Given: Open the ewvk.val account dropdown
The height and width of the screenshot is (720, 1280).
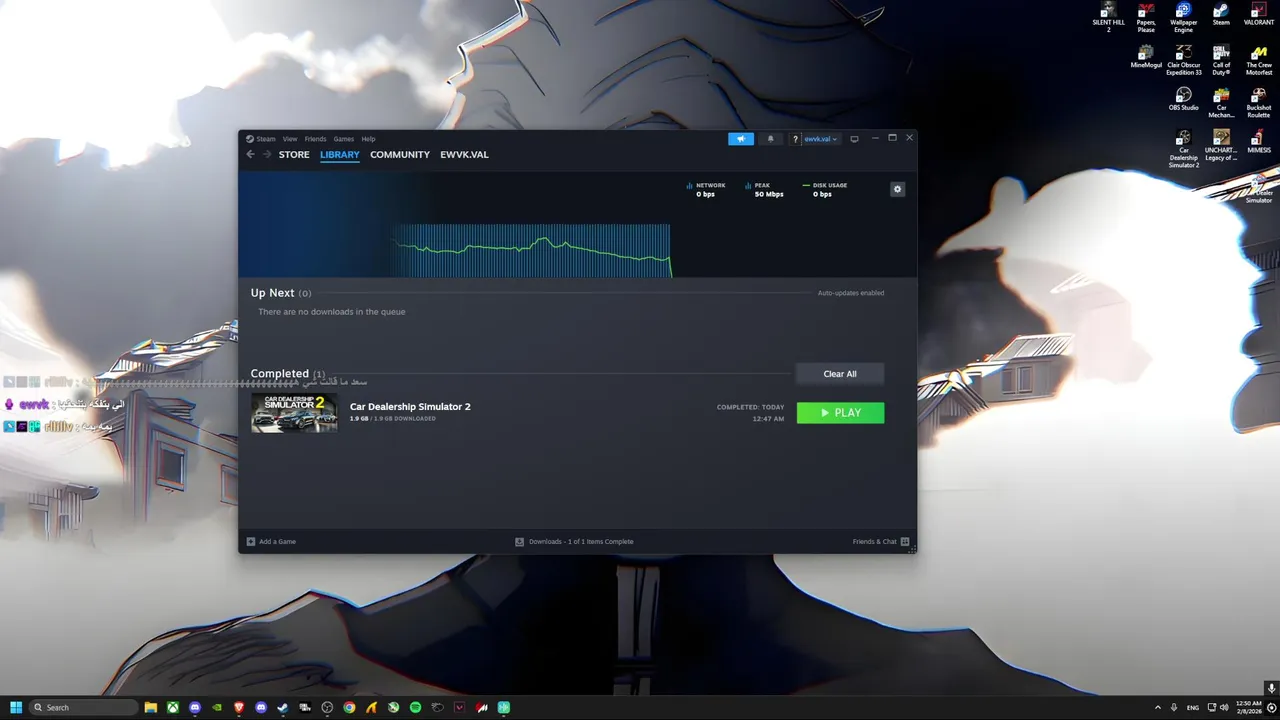Looking at the screenshot, I should pos(821,139).
